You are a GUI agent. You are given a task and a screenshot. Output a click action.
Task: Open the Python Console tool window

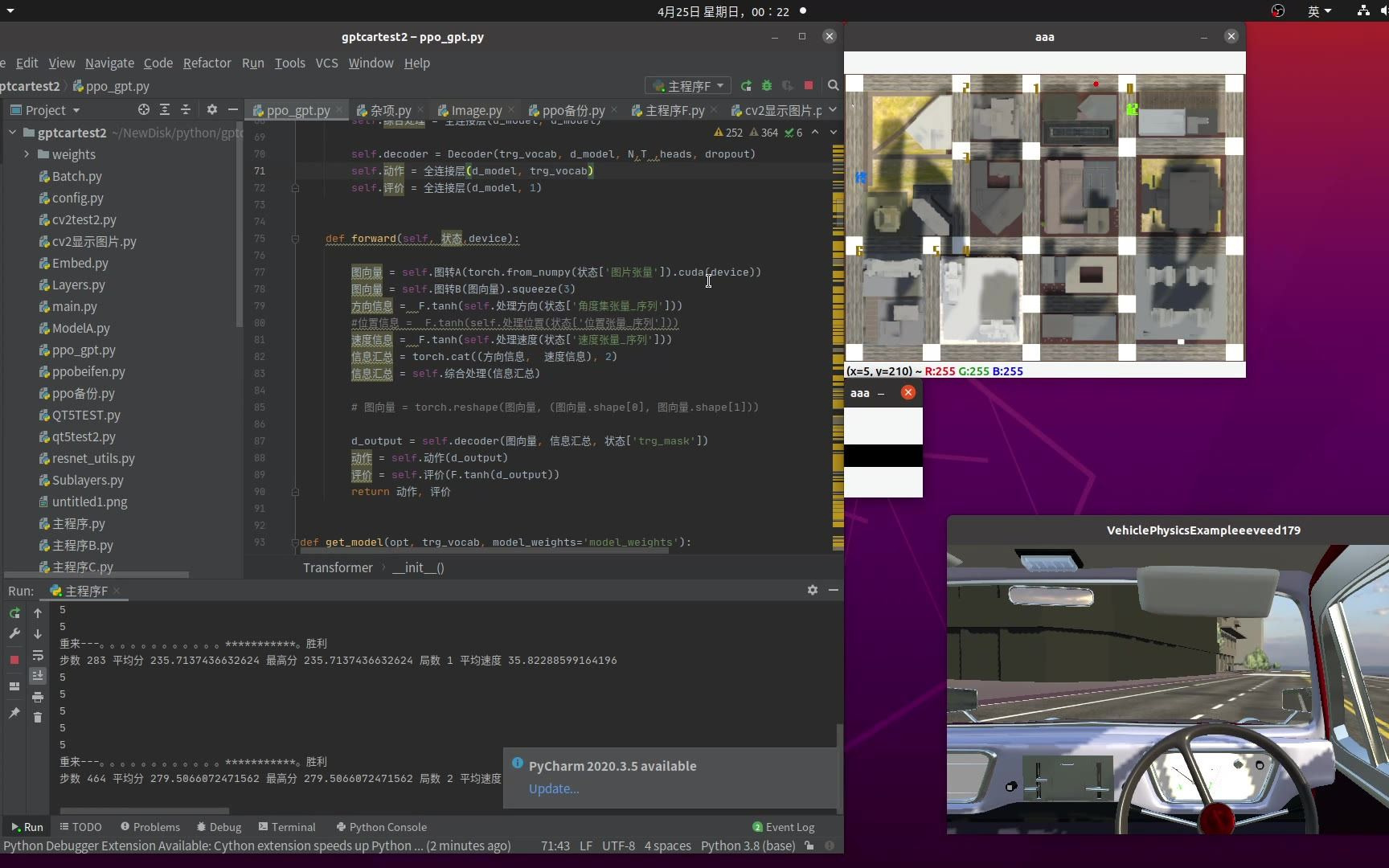click(382, 827)
